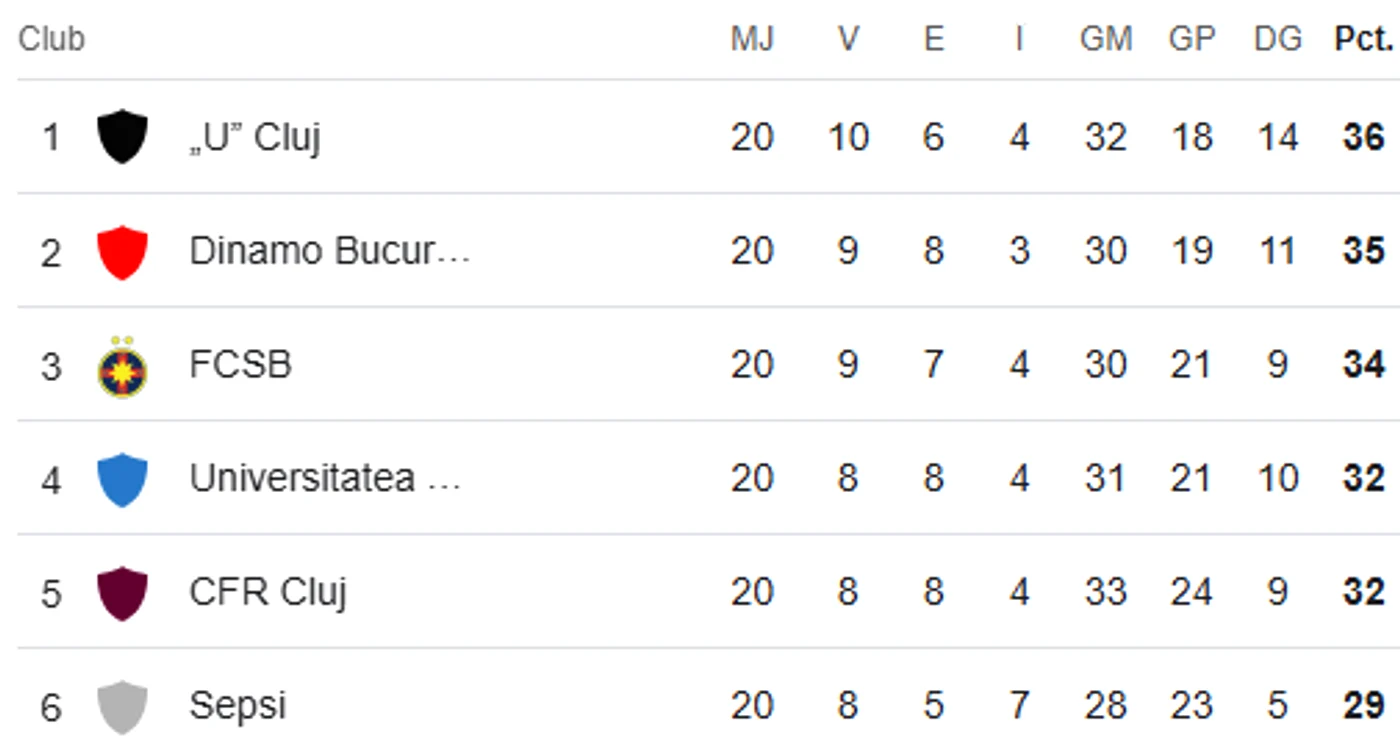
Task: Select the Sepsi team name
Action: (237, 706)
